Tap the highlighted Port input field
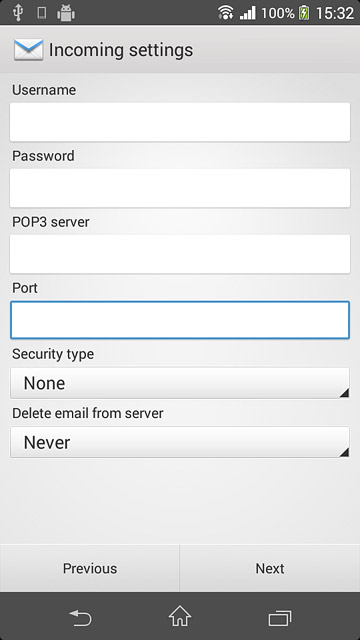This screenshot has width=360, height=640. click(180, 320)
